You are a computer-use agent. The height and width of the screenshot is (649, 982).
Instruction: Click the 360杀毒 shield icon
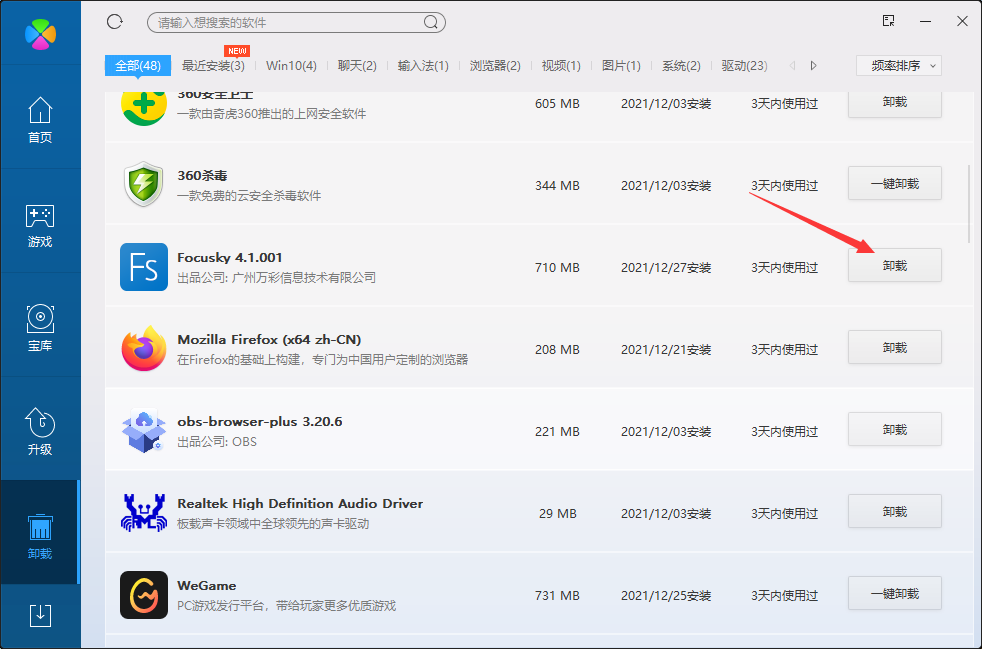144,185
